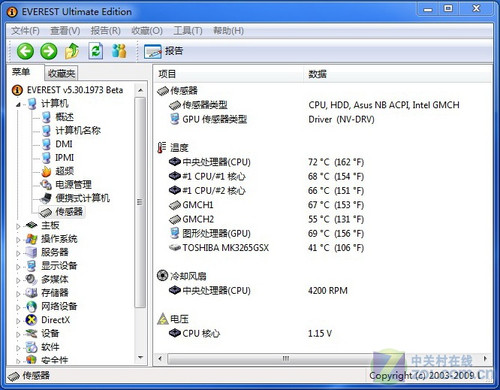Click the 设备 hardware icon
The width and height of the screenshot is (500, 390).
31,334
